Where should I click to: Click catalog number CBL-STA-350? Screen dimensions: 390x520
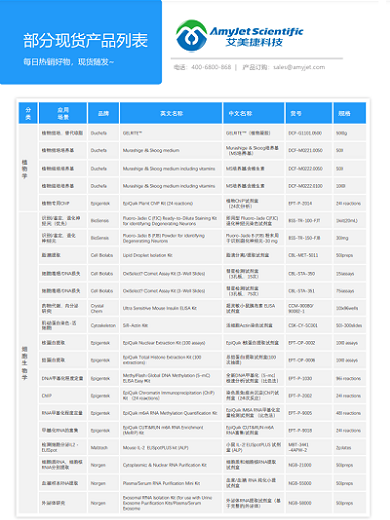click(x=301, y=274)
